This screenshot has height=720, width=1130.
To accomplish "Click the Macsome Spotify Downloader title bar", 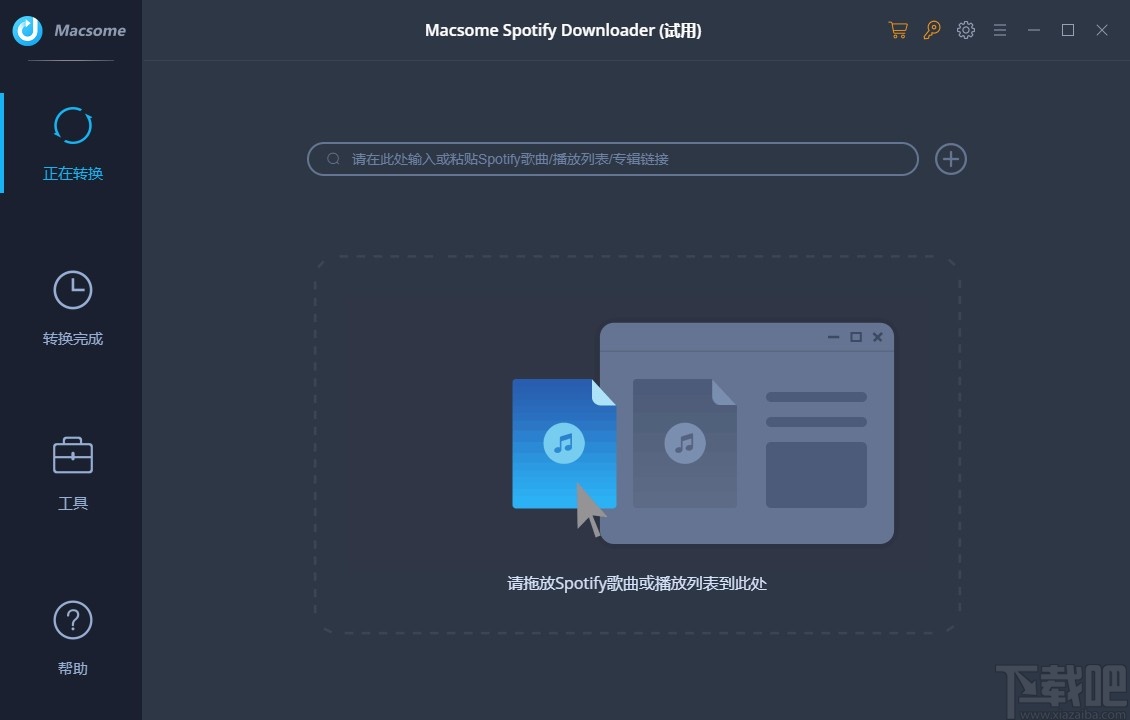I will (562, 30).
